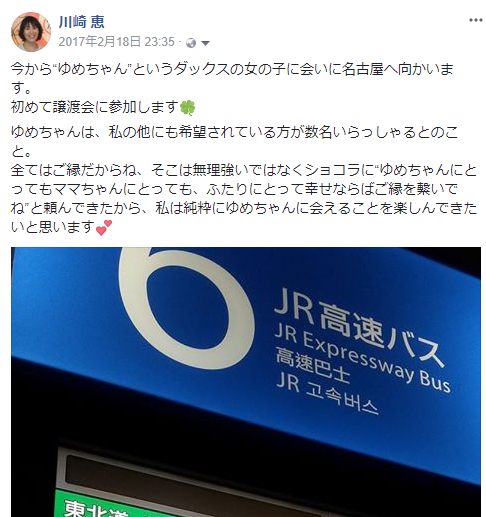Screen dimensions: 486x517
Task: Open the author's profile picture
Action: click(x=31, y=32)
